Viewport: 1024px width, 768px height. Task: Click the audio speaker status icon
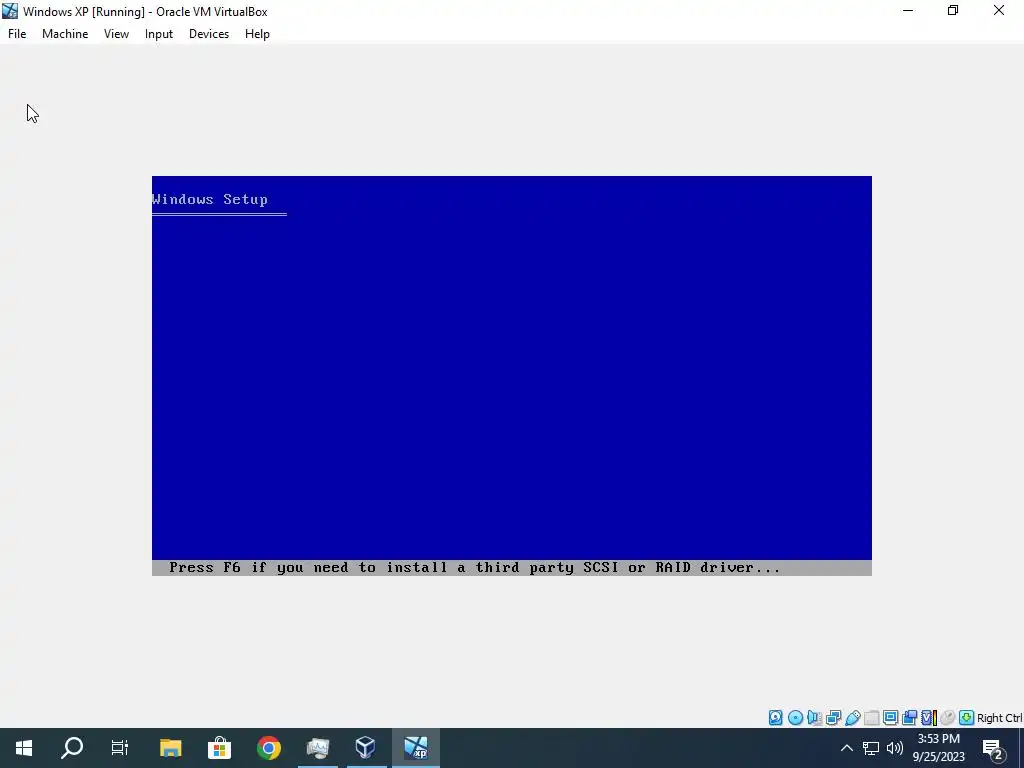tap(814, 718)
